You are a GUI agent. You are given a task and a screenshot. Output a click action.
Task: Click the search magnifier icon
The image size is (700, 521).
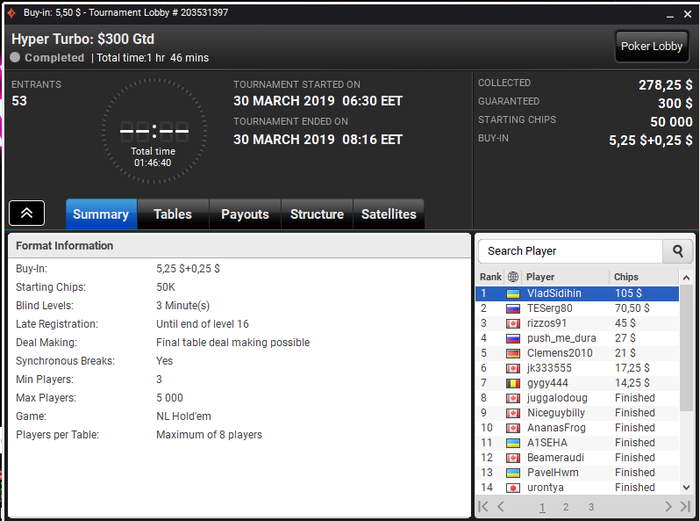(x=677, y=251)
